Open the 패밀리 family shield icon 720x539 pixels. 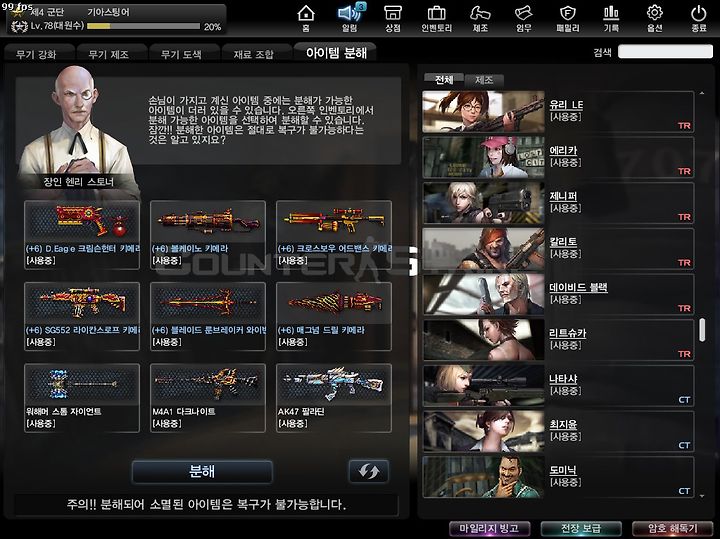(x=568, y=17)
